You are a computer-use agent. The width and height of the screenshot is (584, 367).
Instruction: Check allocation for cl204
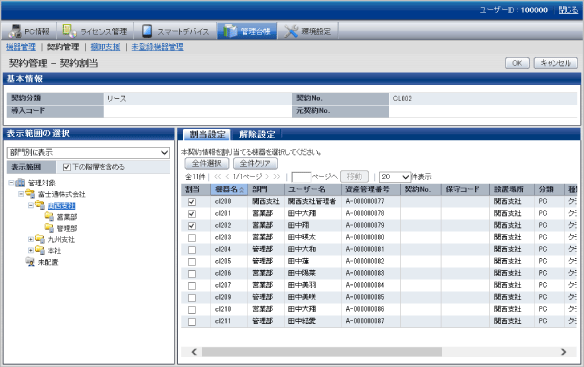(x=192, y=250)
